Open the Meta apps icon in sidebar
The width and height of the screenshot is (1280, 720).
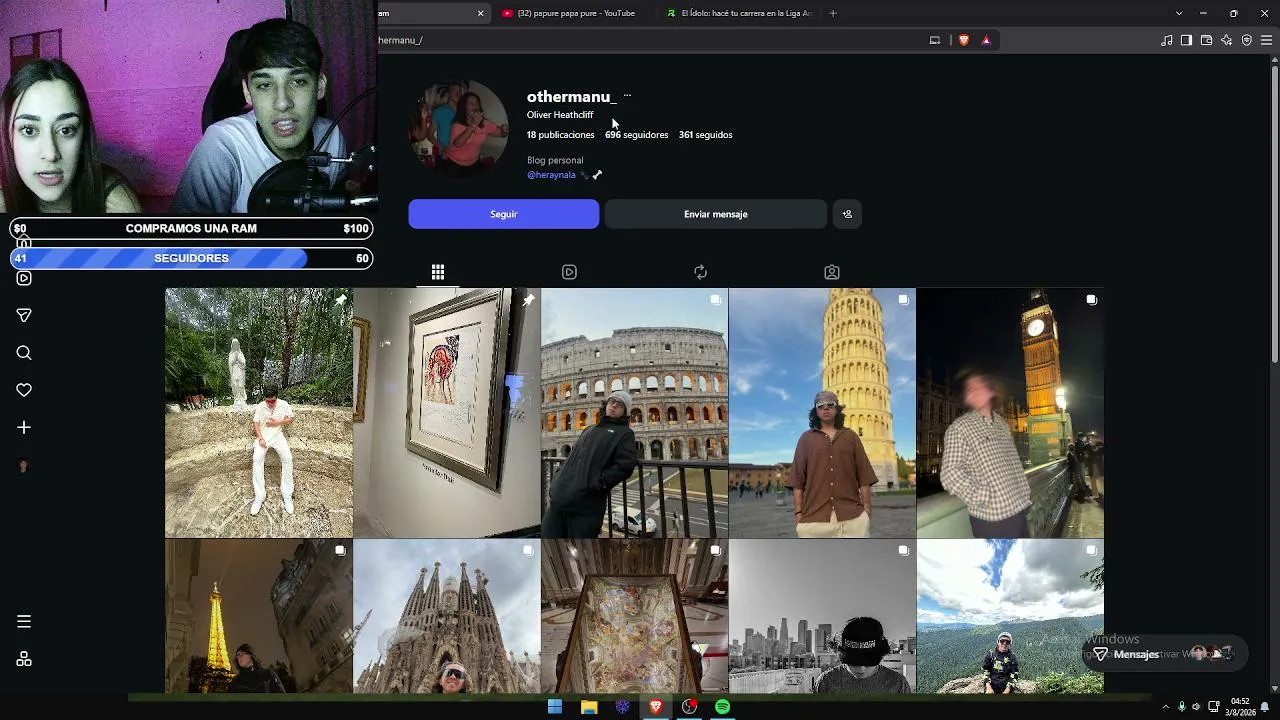(24, 659)
